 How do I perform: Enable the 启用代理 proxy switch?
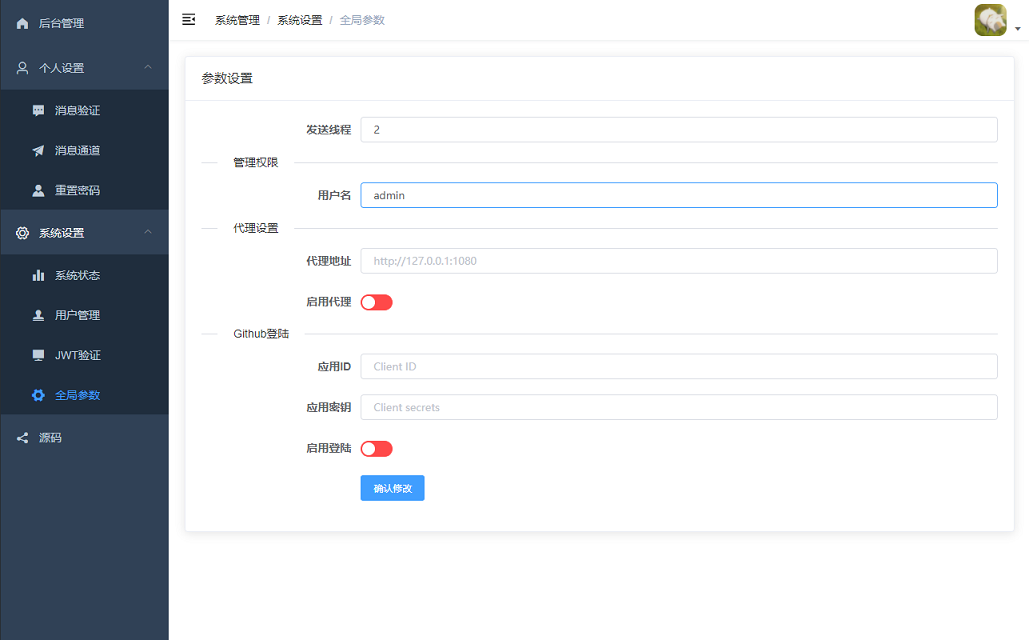point(376,302)
